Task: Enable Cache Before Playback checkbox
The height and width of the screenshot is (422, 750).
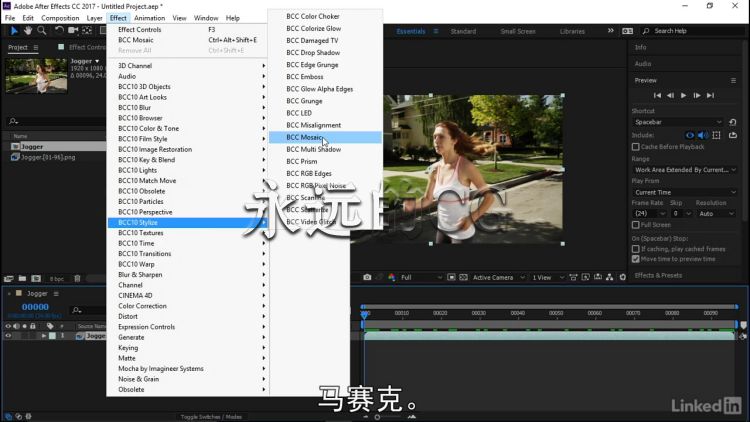Action: point(636,147)
